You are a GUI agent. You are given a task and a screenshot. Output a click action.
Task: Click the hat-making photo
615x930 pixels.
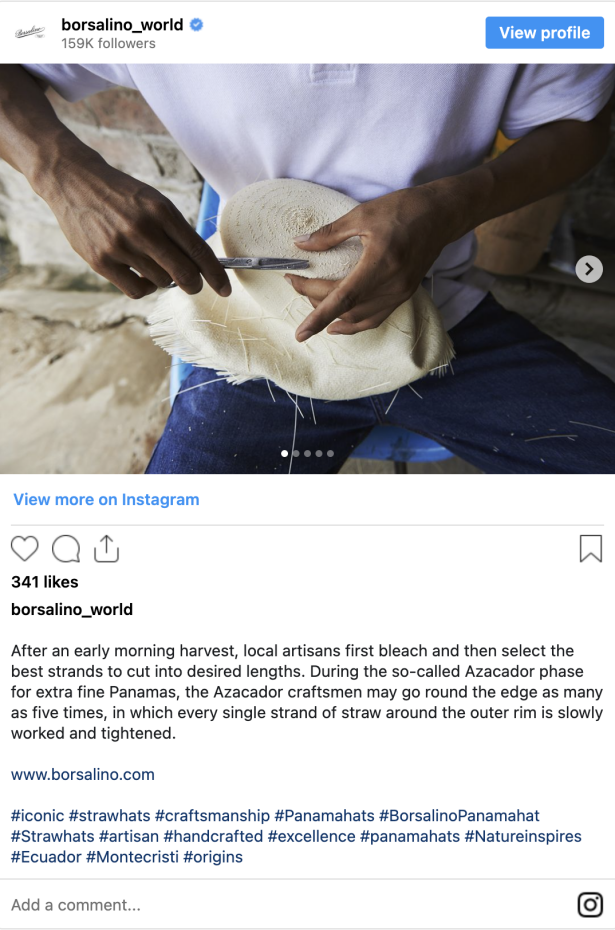point(307,269)
